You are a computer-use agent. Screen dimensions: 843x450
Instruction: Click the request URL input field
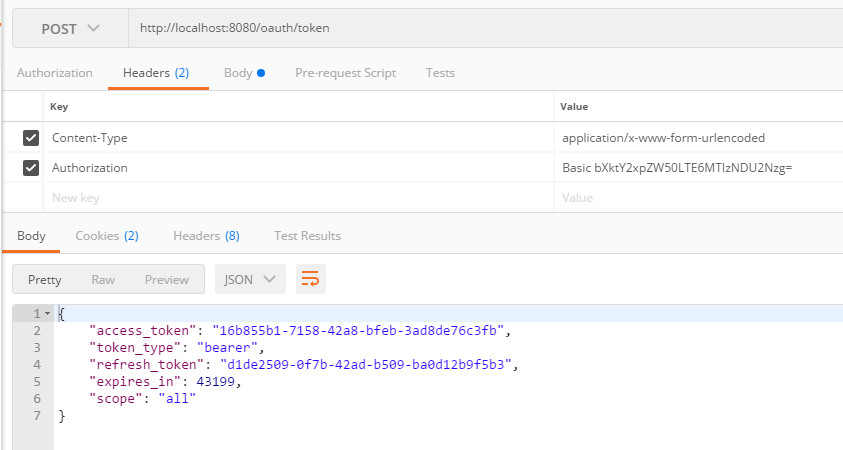pyautogui.click(x=480, y=28)
